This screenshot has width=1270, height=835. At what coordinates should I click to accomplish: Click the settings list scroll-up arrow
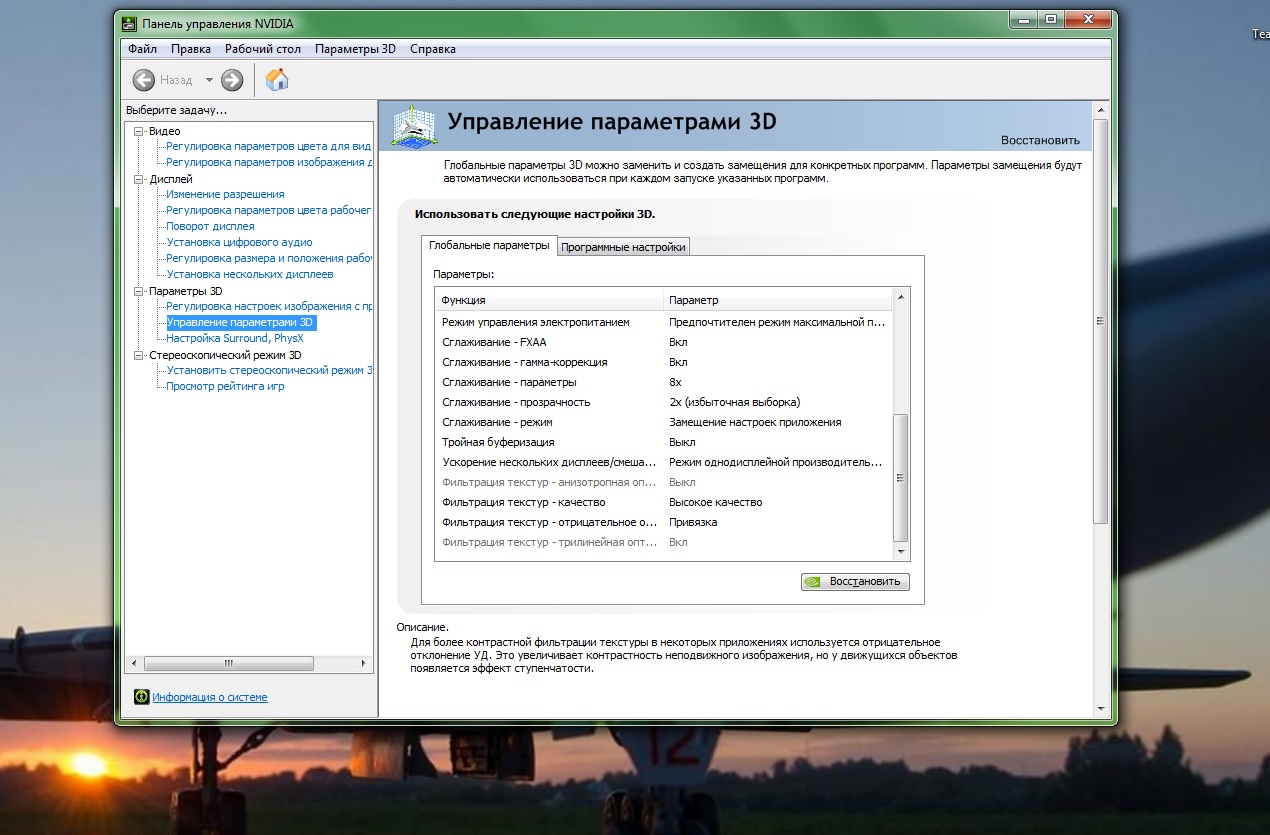pyautogui.click(x=901, y=297)
